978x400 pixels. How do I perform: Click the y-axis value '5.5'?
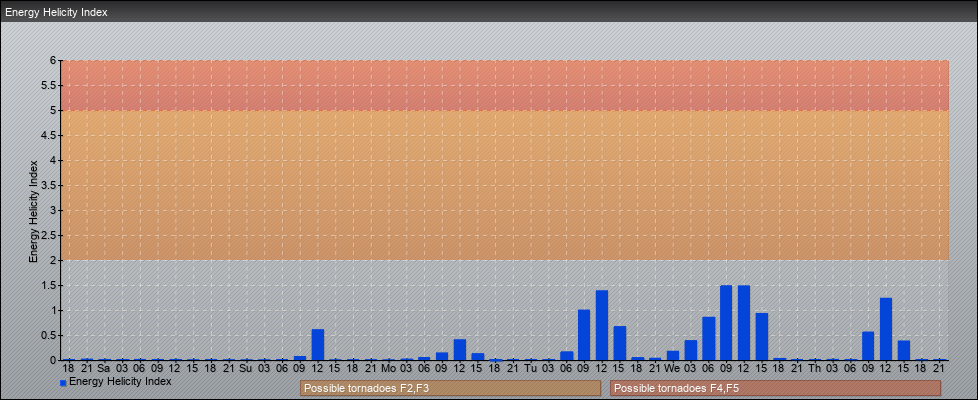pos(50,85)
